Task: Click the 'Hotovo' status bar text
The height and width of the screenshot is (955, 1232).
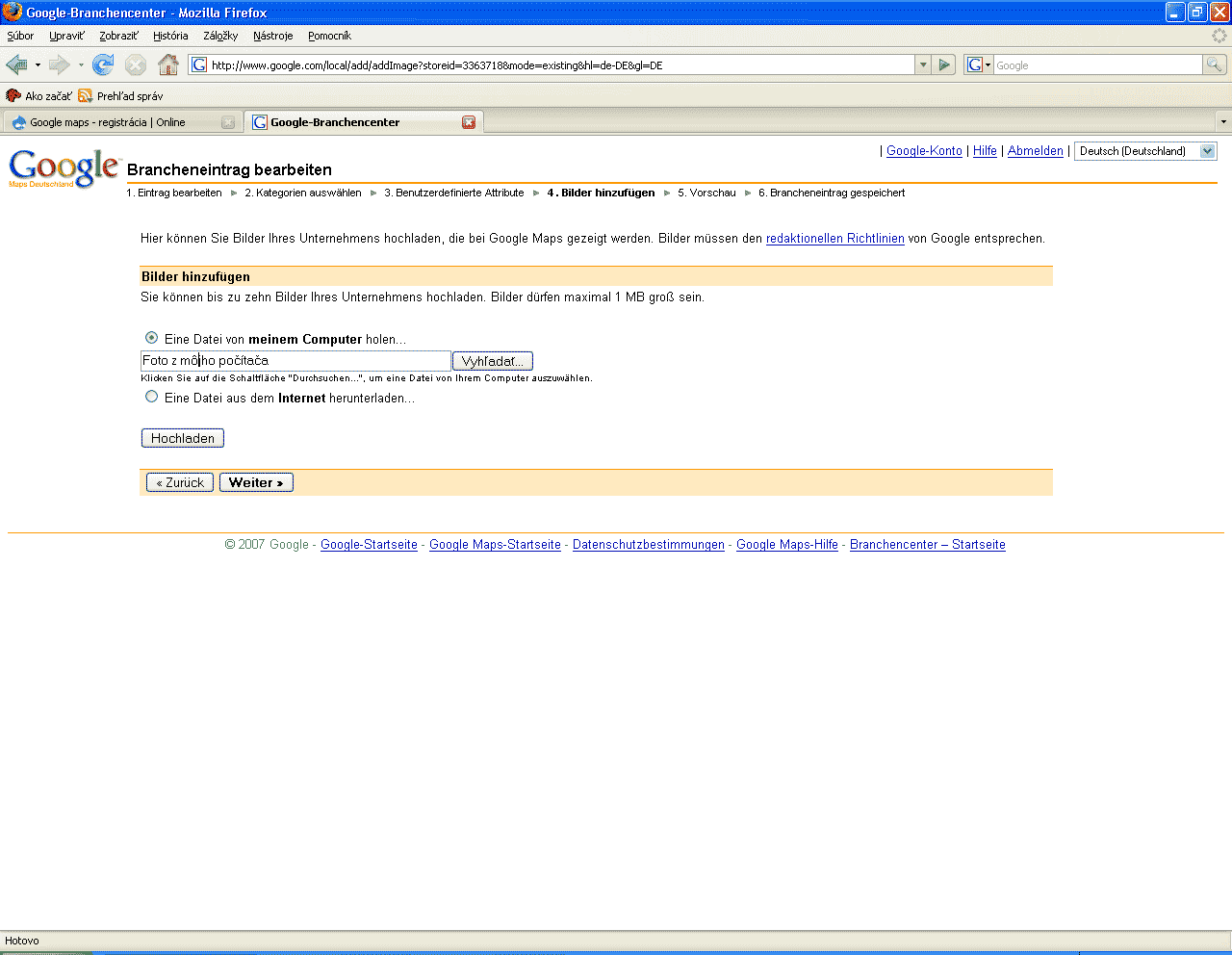Action: point(22,941)
